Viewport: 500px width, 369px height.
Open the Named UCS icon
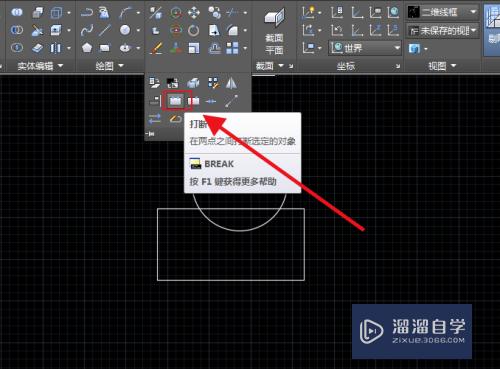pos(337,12)
